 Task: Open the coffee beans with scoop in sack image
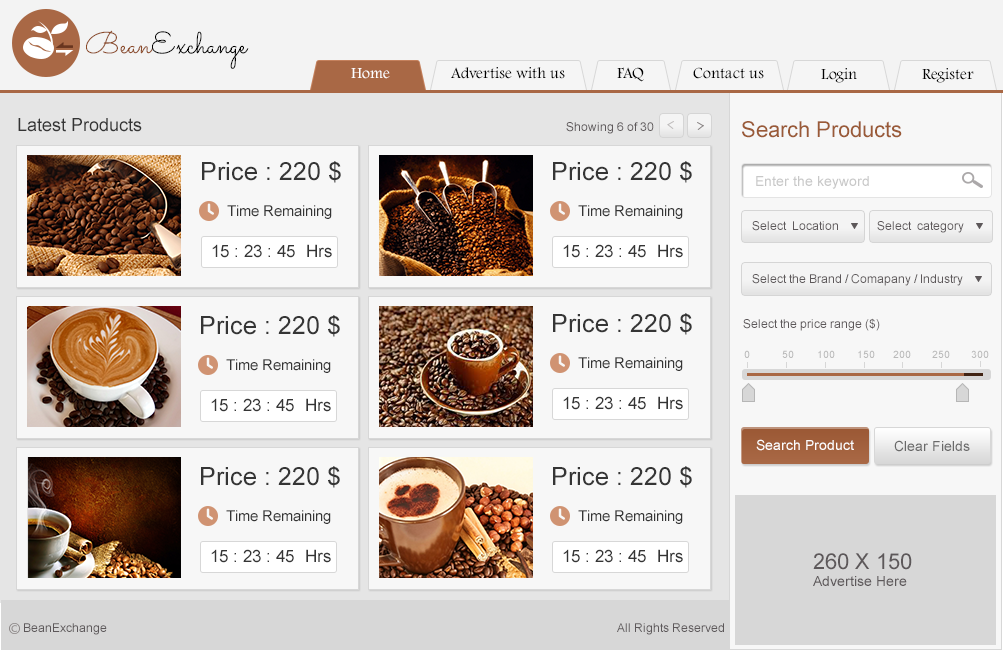(104, 216)
